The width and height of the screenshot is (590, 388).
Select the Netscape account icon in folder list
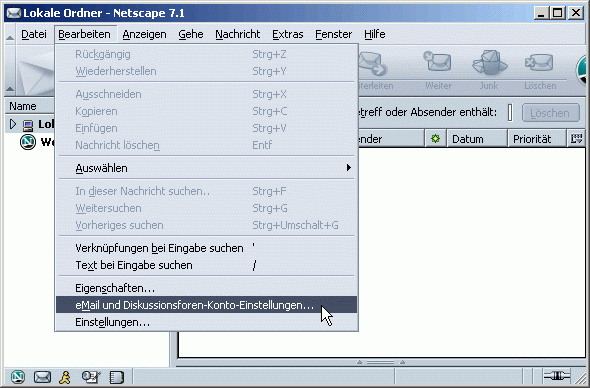point(28,142)
